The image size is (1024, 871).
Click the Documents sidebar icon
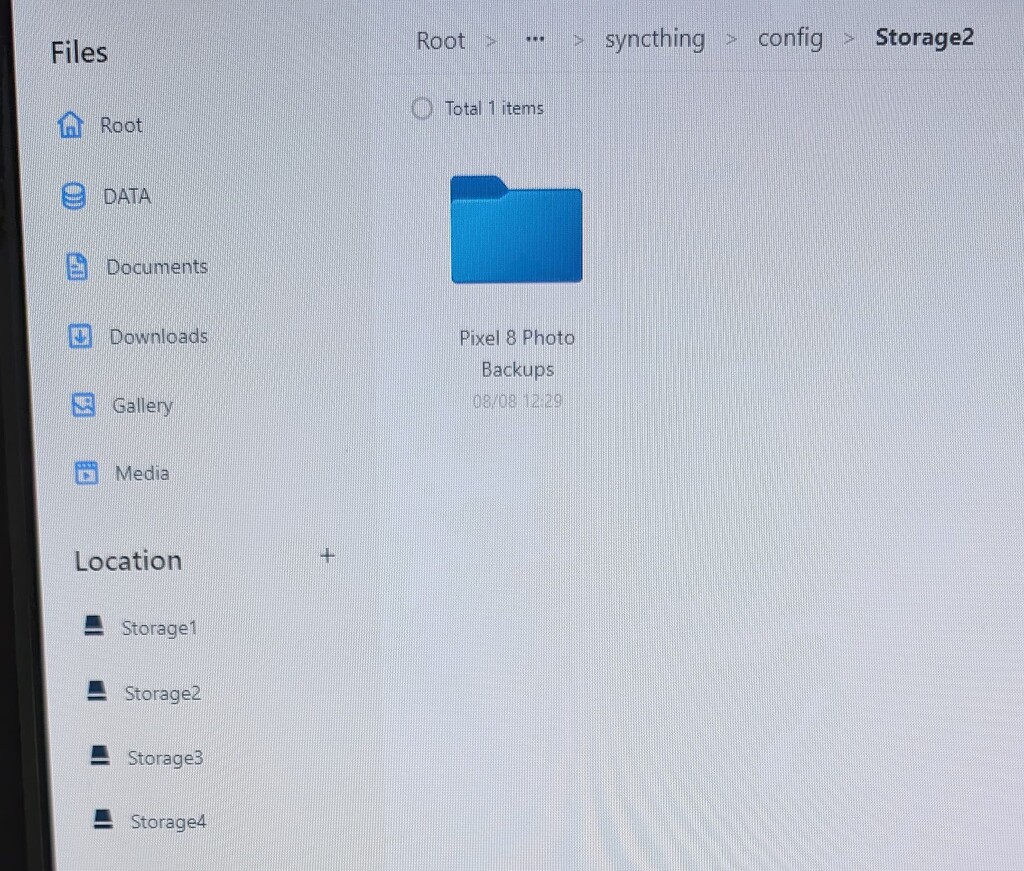pos(76,266)
